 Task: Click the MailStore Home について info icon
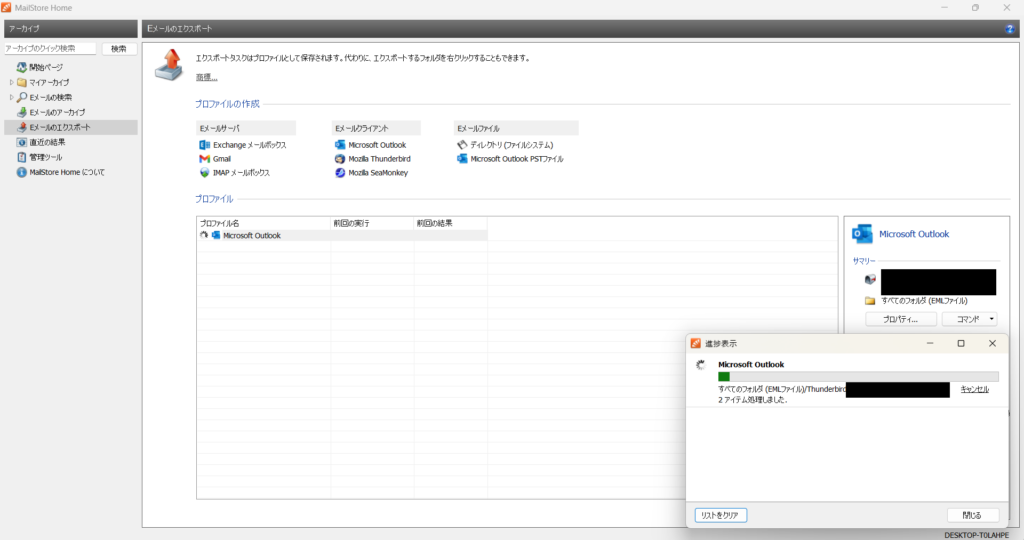(22, 172)
